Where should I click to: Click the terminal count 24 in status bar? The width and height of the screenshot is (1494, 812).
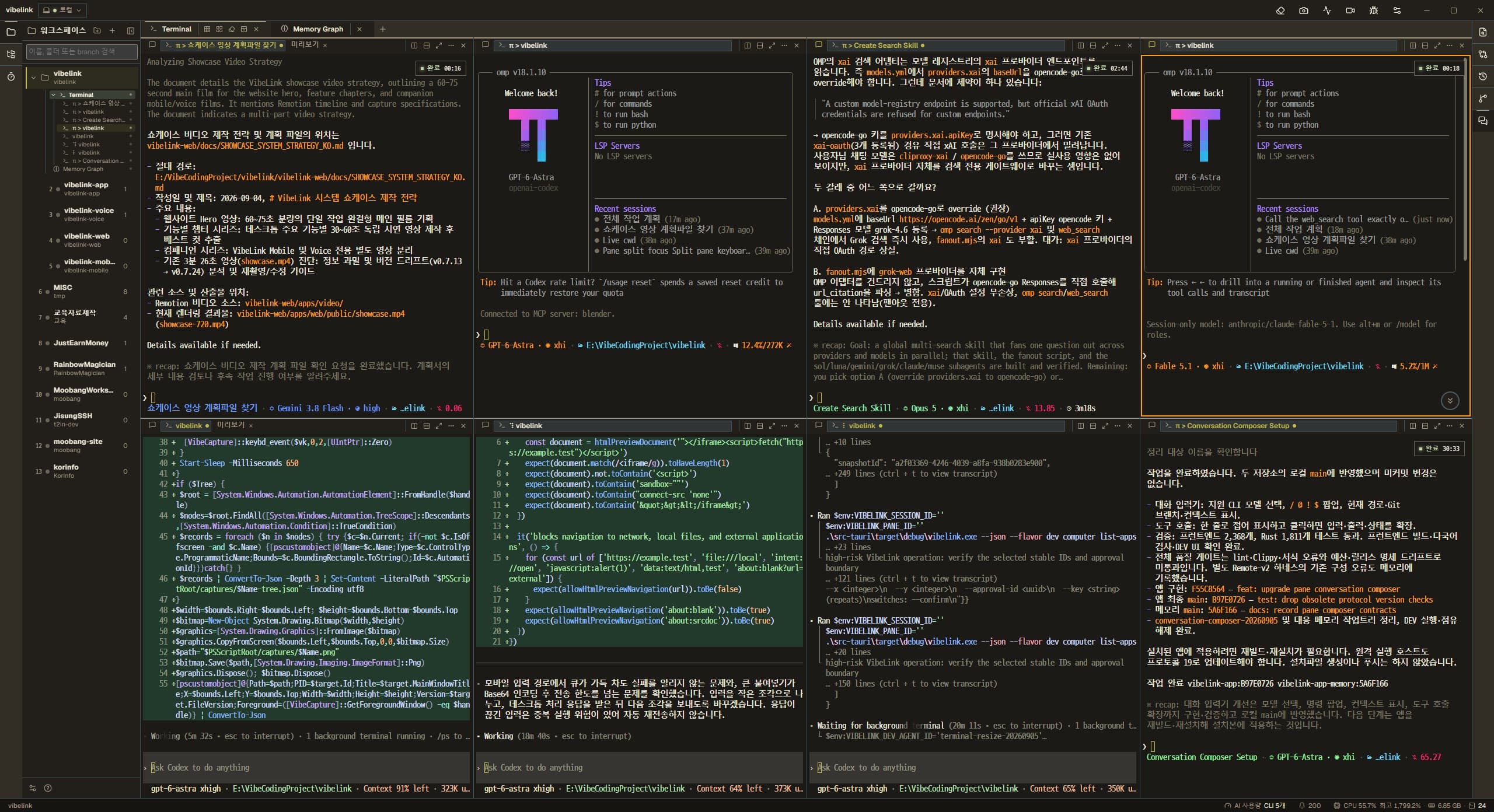(1478, 806)
